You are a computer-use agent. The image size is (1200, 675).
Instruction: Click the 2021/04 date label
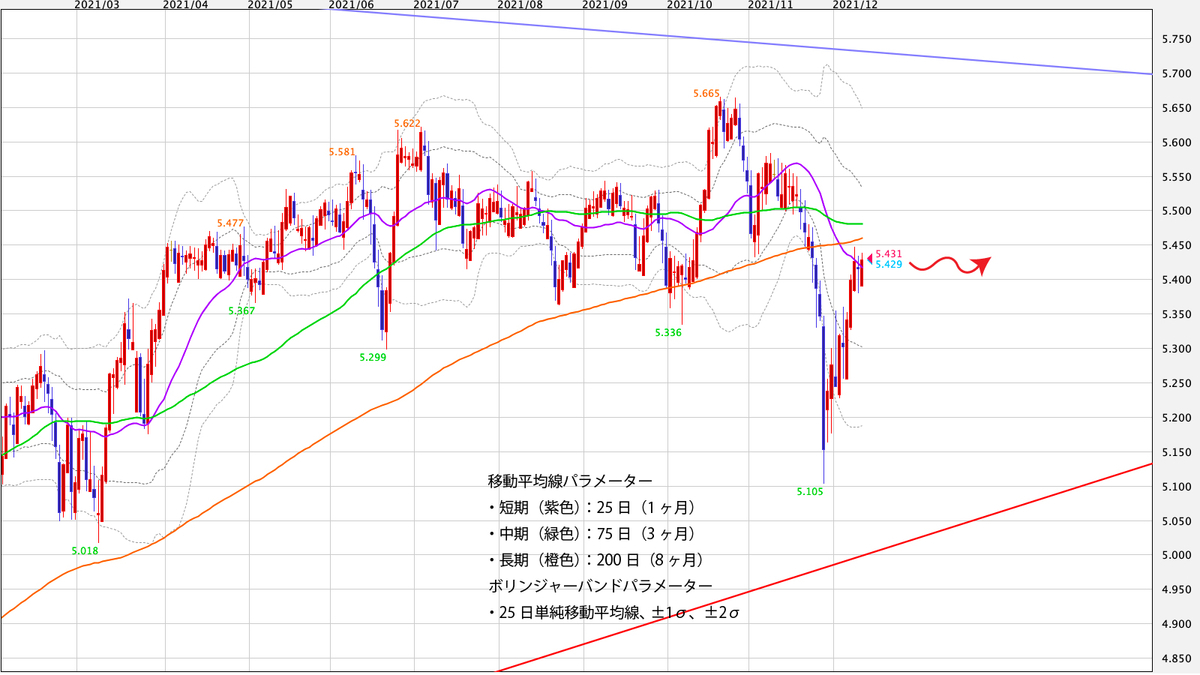(186, 5)
